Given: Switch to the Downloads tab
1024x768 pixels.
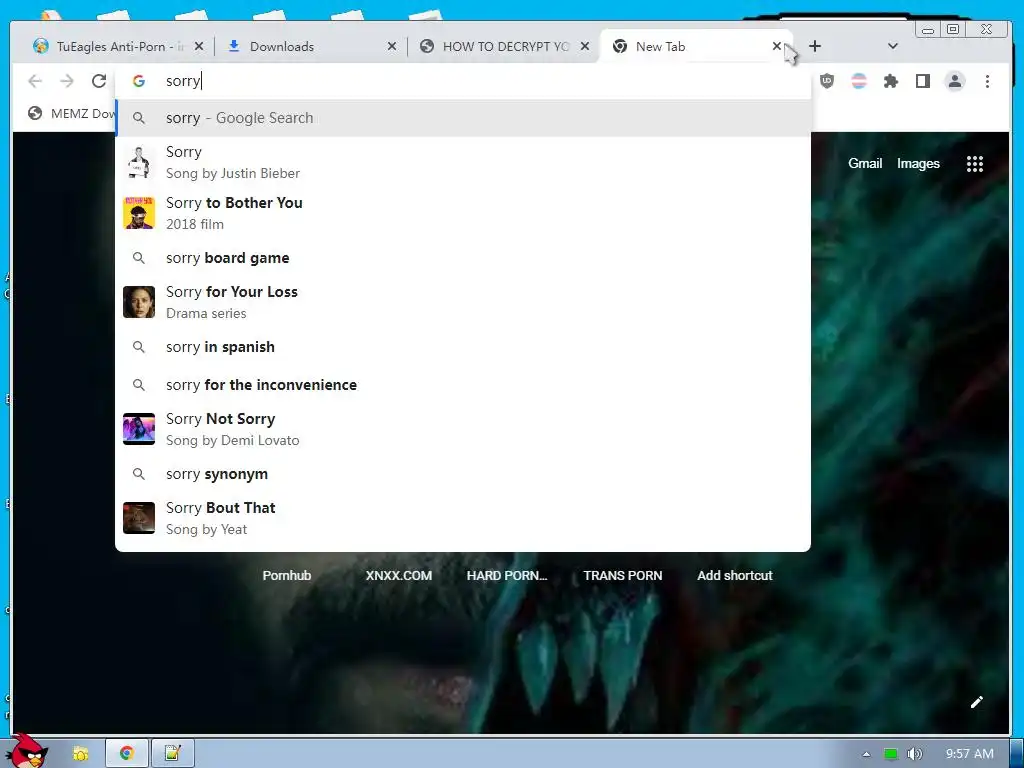Looking at the screenshot, I should 311,46.
